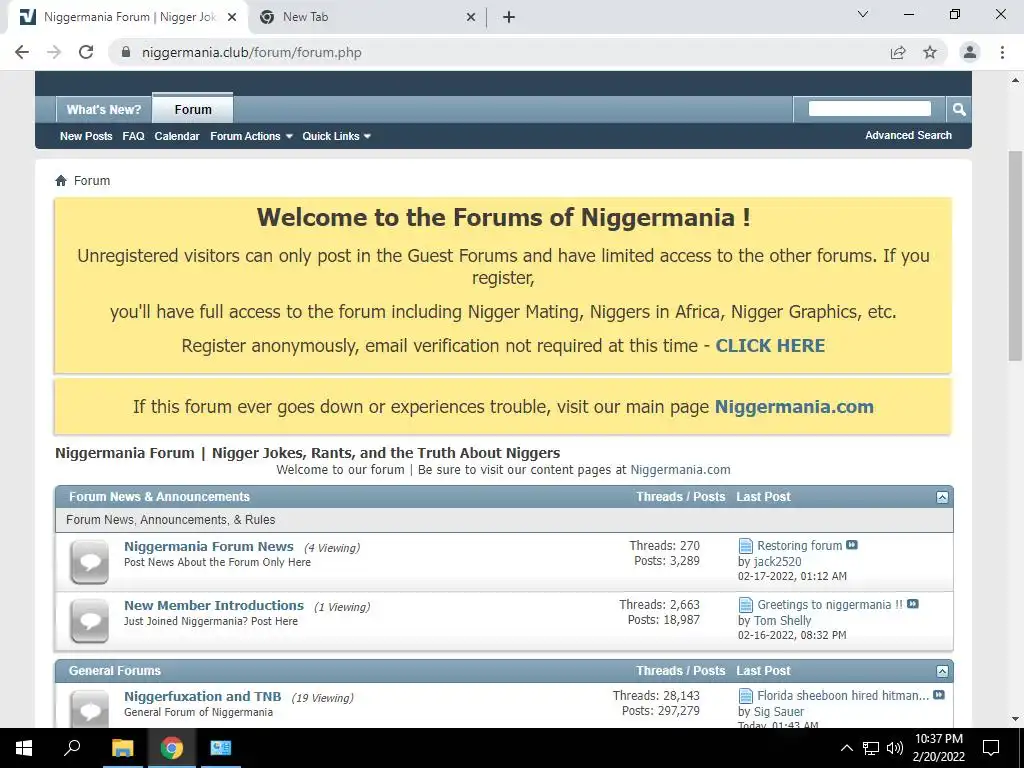Open Chrome's three-dot menu

[x=1002, y=52]
